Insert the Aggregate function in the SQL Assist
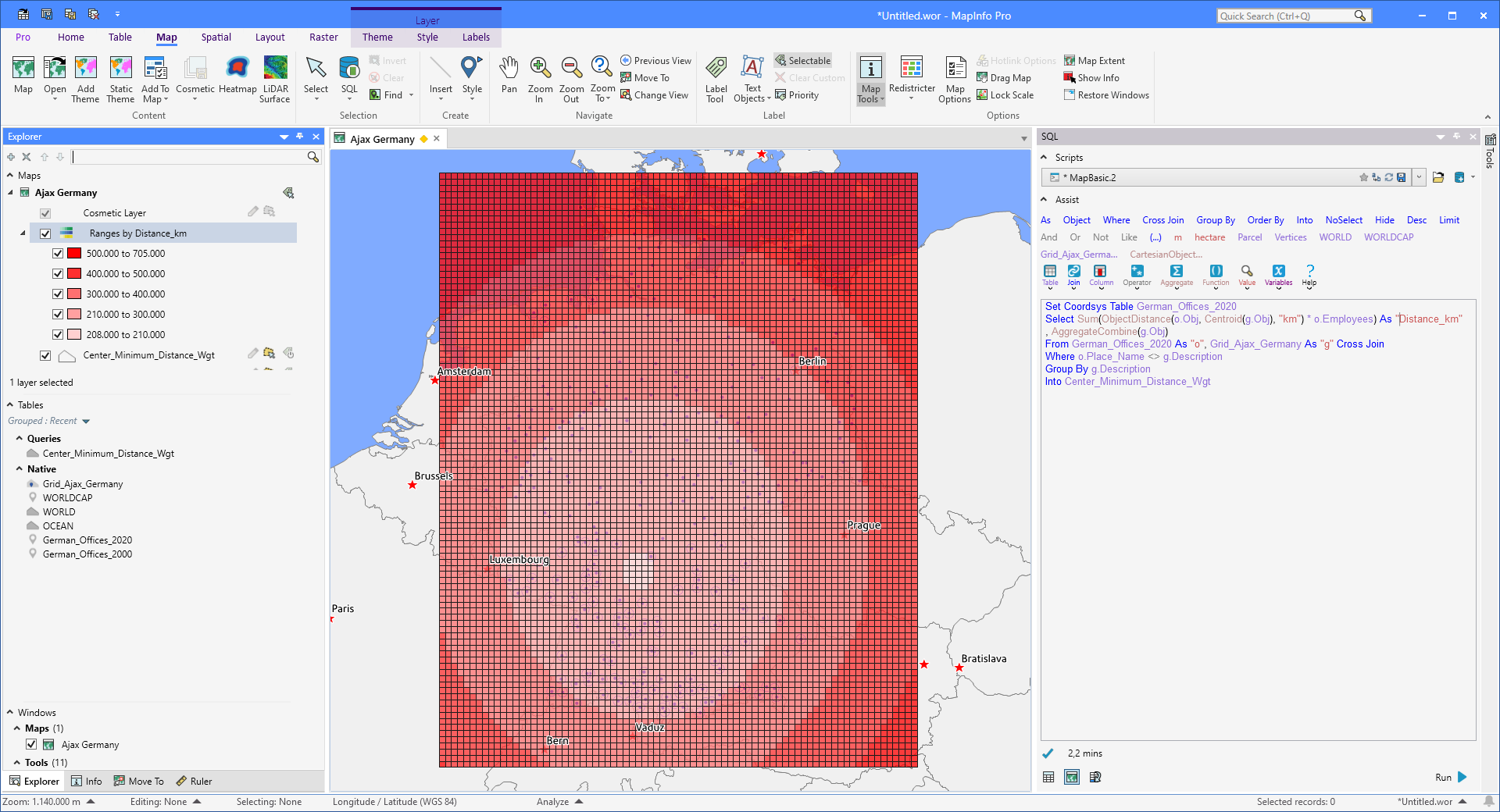 pyautogui.click(x=1176, y=275)
